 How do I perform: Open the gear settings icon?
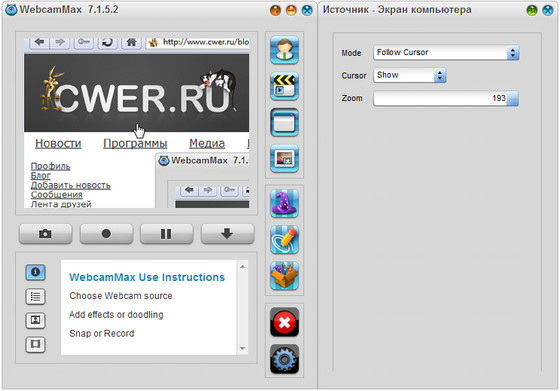pyautogui.click(x=284, y=359)
